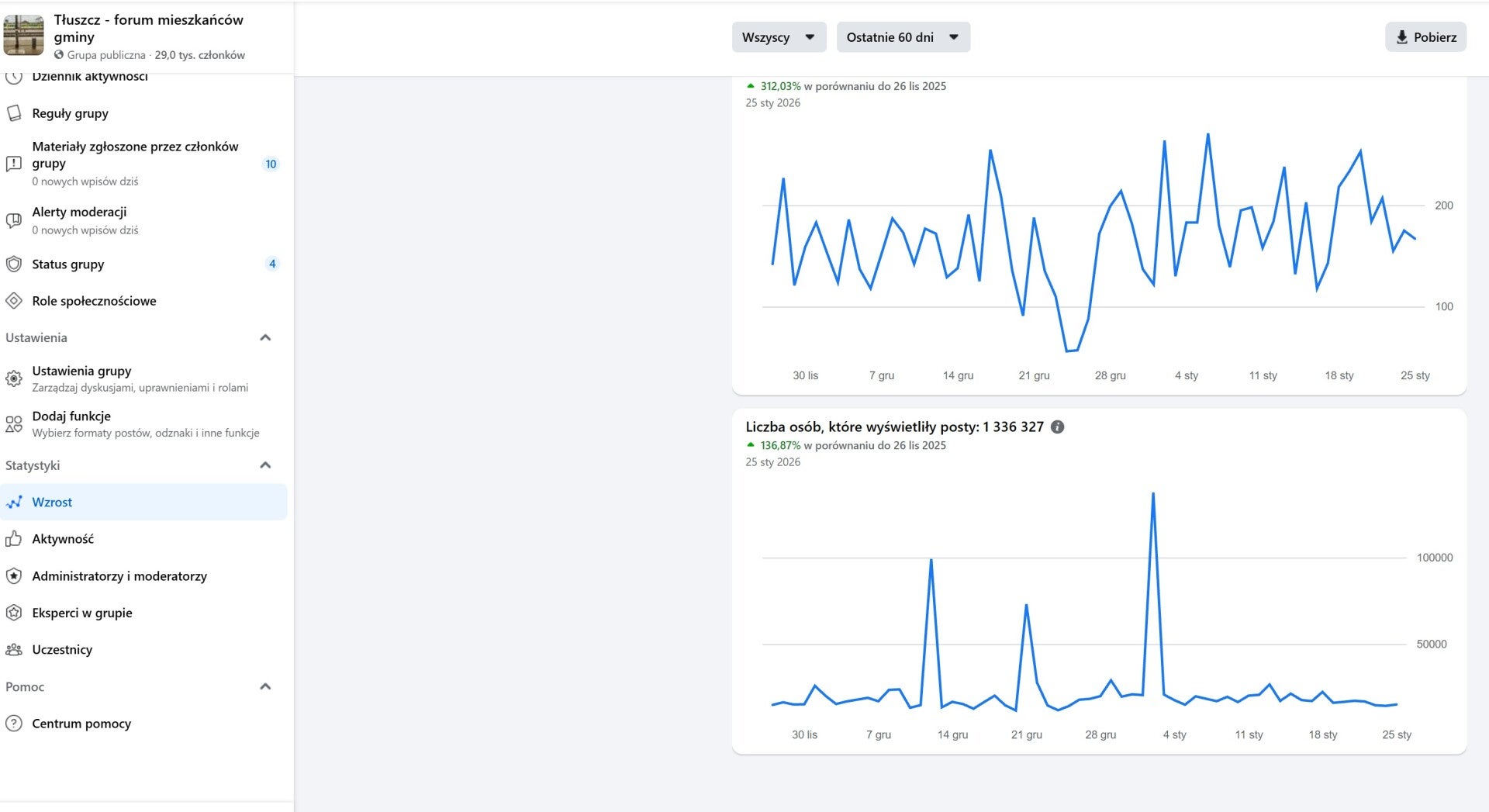Click the info icon beside post viewers count

1057,427
